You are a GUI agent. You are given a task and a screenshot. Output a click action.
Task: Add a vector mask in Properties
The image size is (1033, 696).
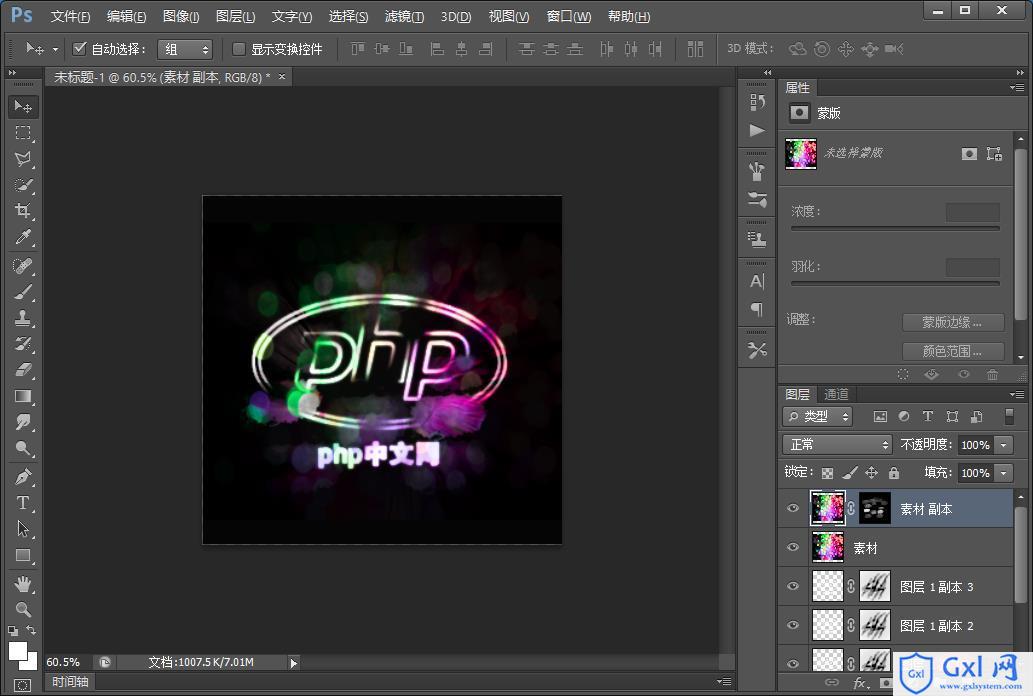[994, 154]
